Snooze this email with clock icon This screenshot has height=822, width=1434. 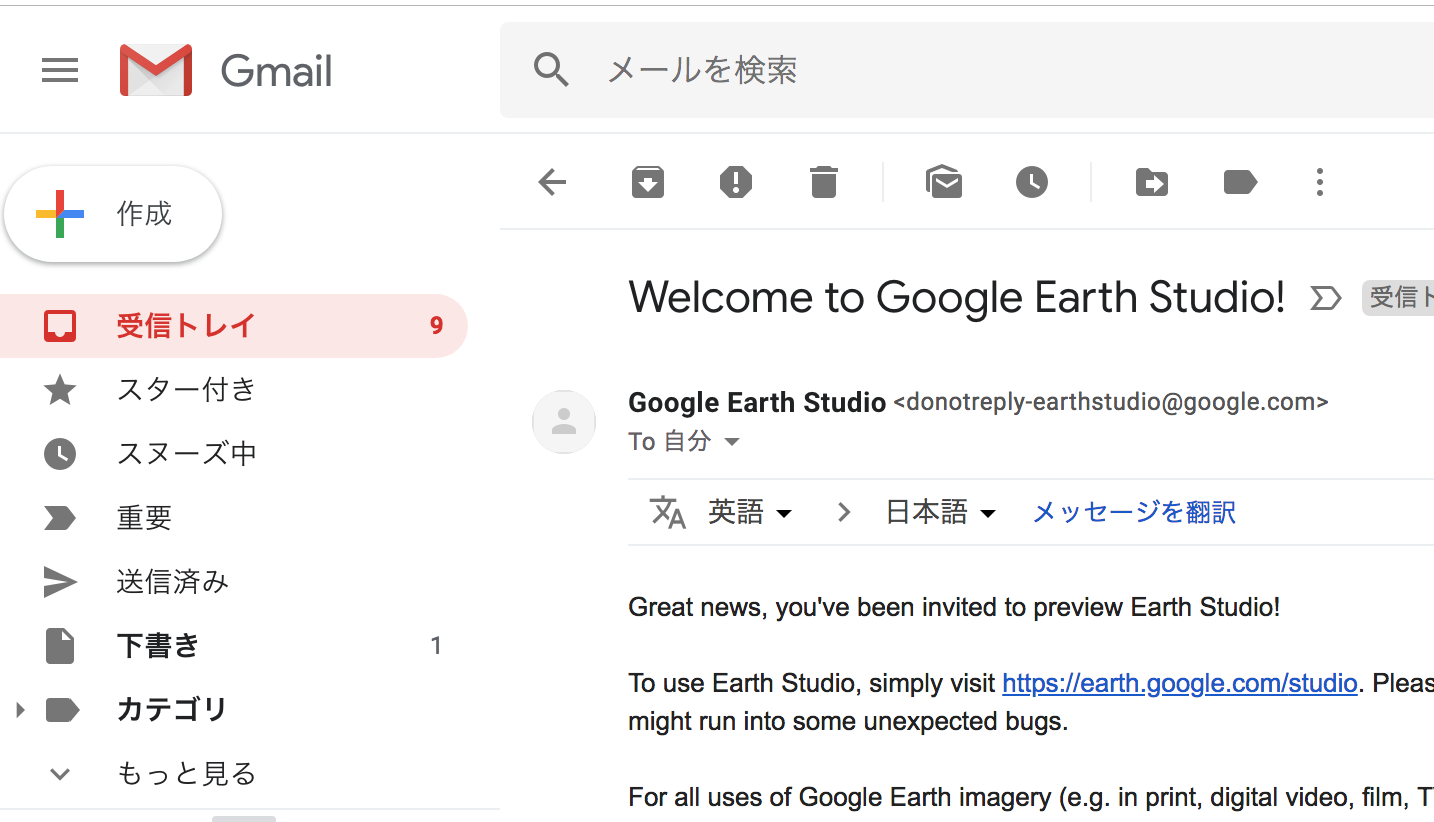[1032, 182]
